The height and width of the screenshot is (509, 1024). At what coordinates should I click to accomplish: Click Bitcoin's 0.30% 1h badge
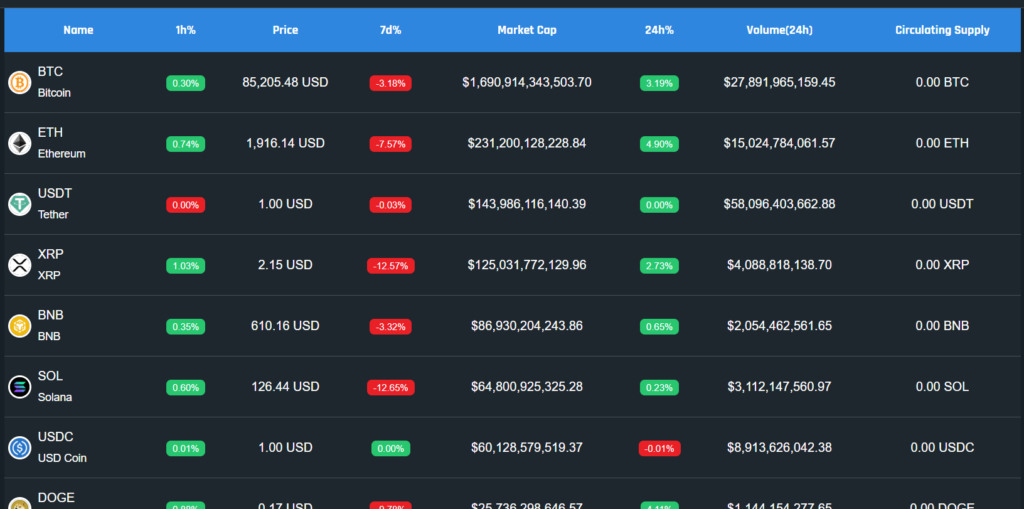point(185,83)
